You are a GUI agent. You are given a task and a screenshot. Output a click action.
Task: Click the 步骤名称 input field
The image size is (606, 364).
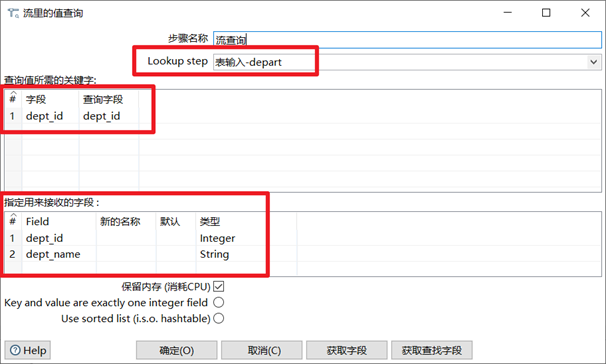tap(407, 39)
